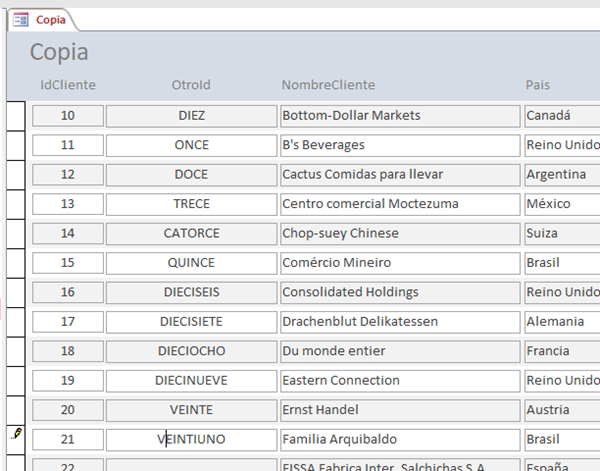
Task: Click IdCliente field with value 18
Action: coord(68,351)
